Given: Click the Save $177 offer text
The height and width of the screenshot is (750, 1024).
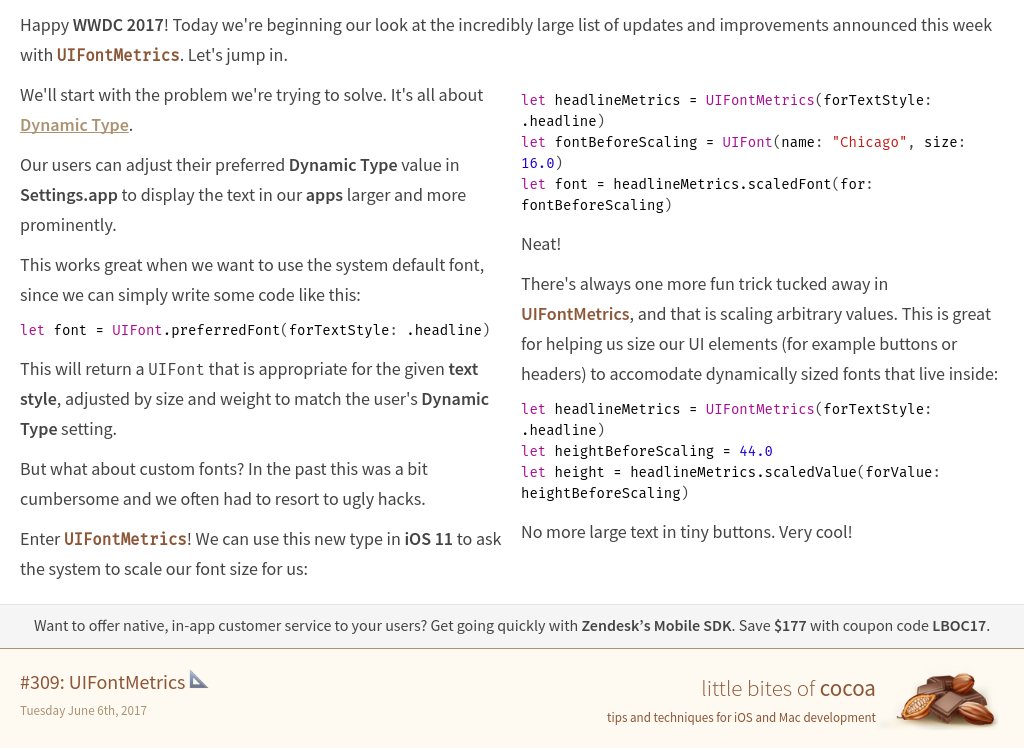Looking at the screenshot, I should coord(773,626).
